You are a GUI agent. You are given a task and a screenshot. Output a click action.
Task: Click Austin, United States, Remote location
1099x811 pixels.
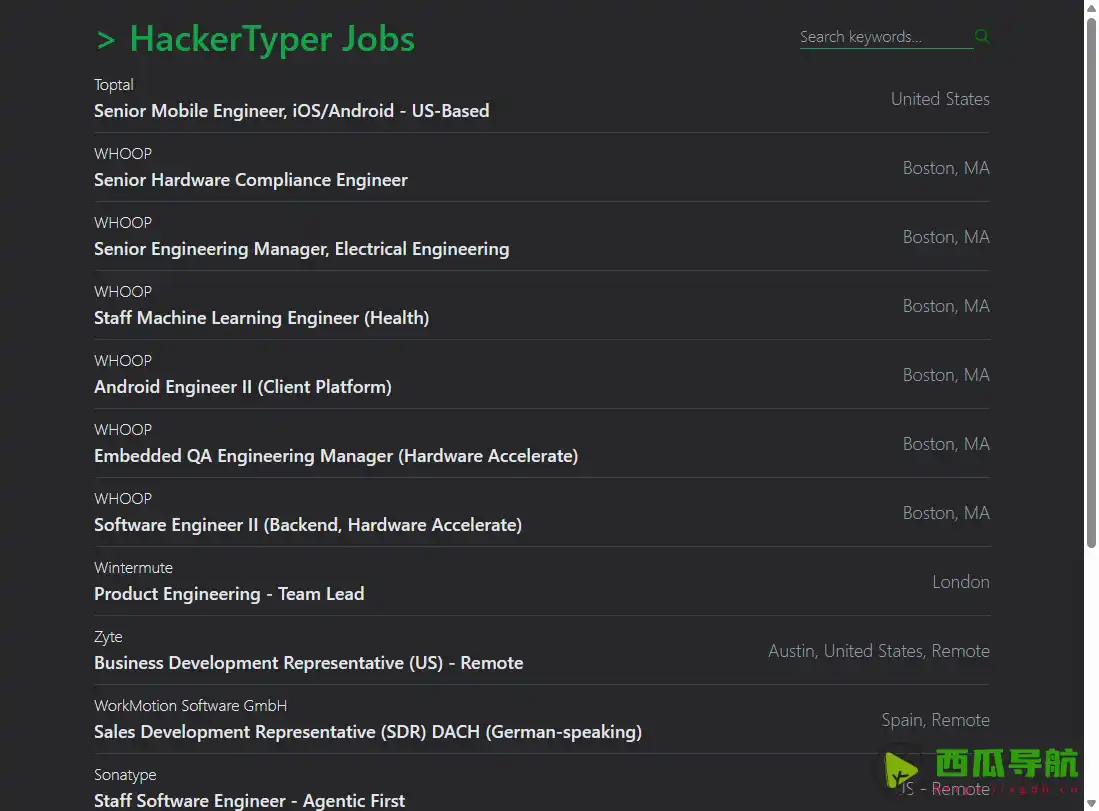tap(879, 651)
